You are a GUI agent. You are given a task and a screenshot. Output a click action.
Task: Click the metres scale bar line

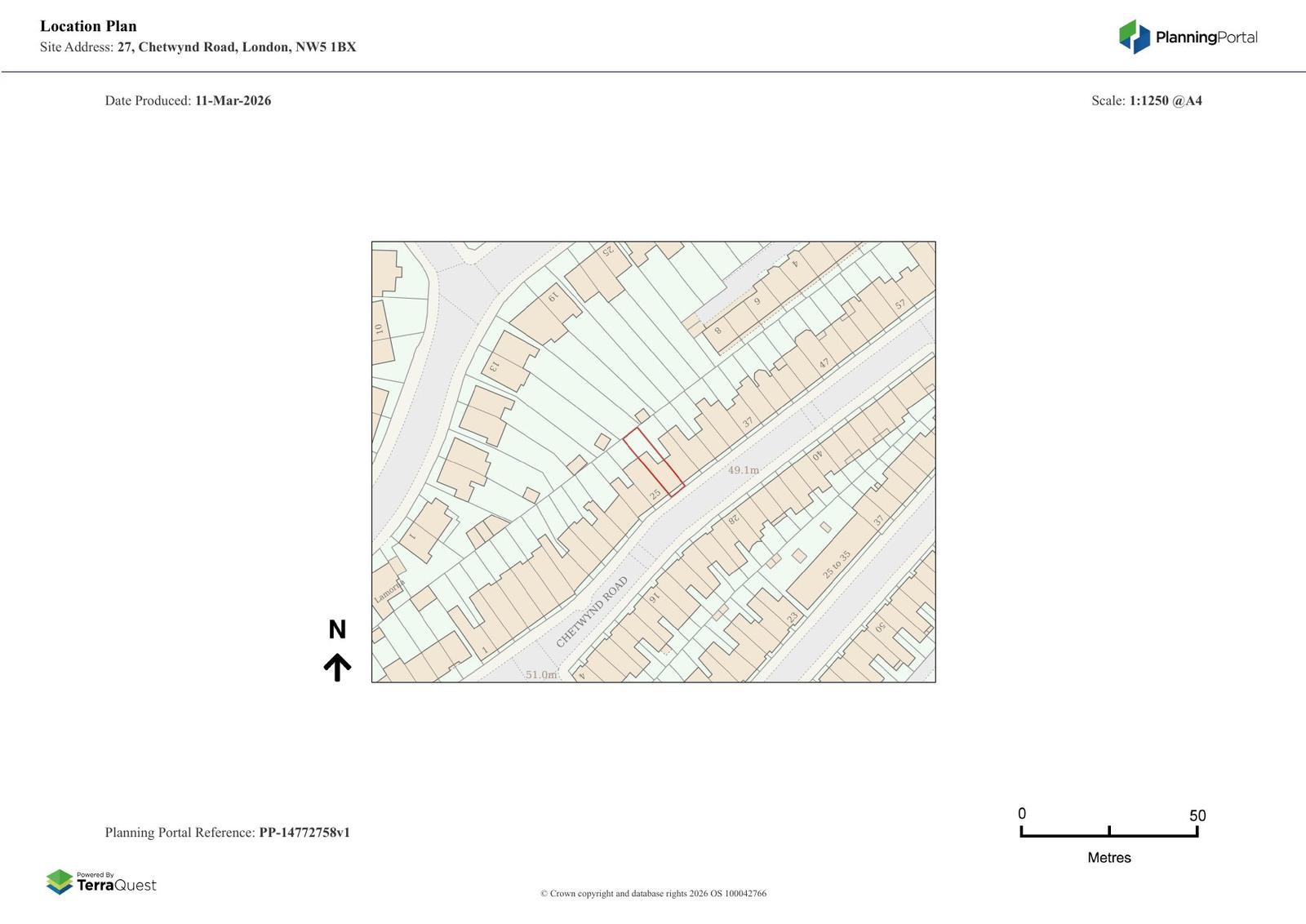(1108, 835)
